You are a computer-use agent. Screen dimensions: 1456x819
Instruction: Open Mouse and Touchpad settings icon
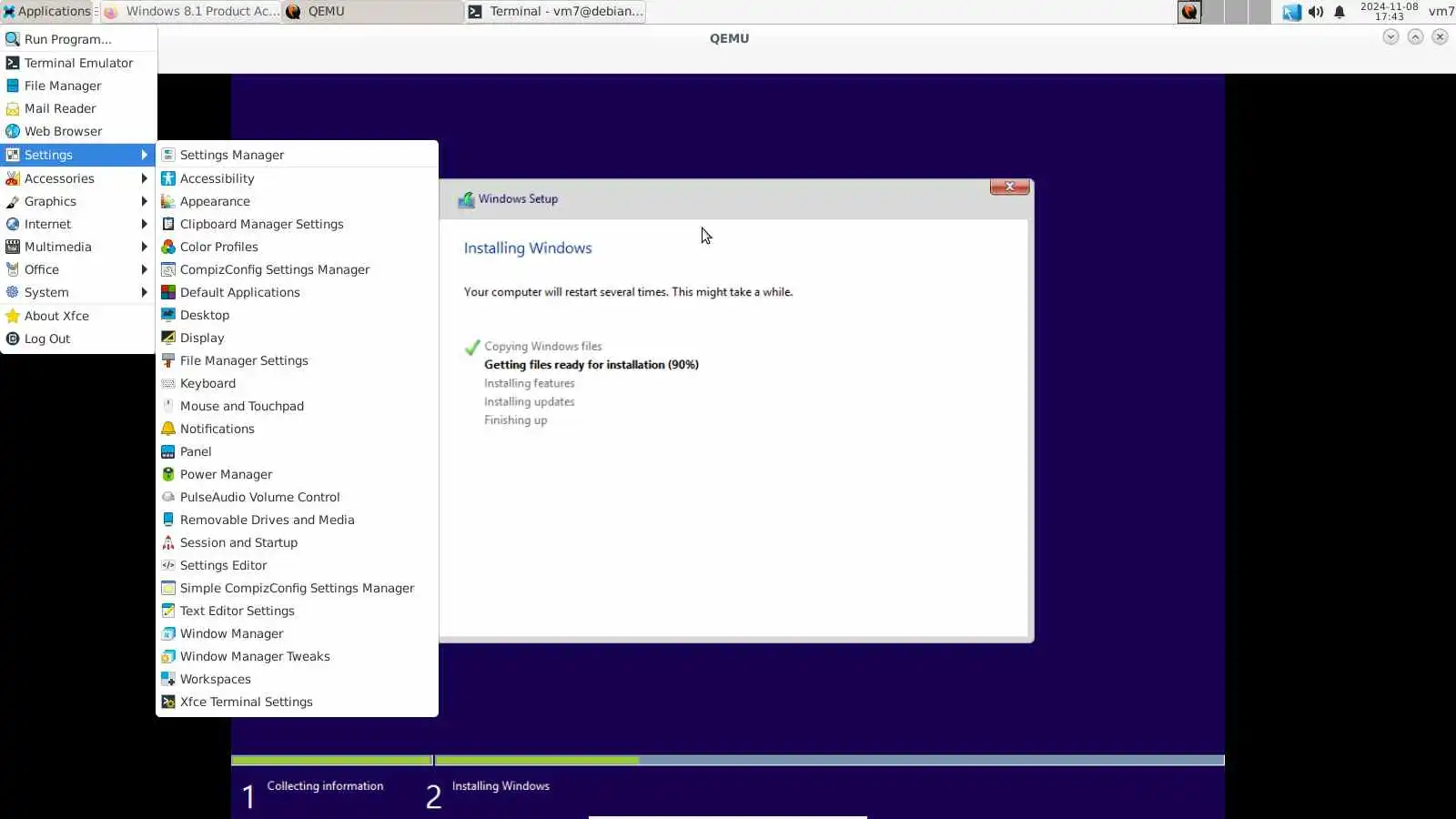168,406
